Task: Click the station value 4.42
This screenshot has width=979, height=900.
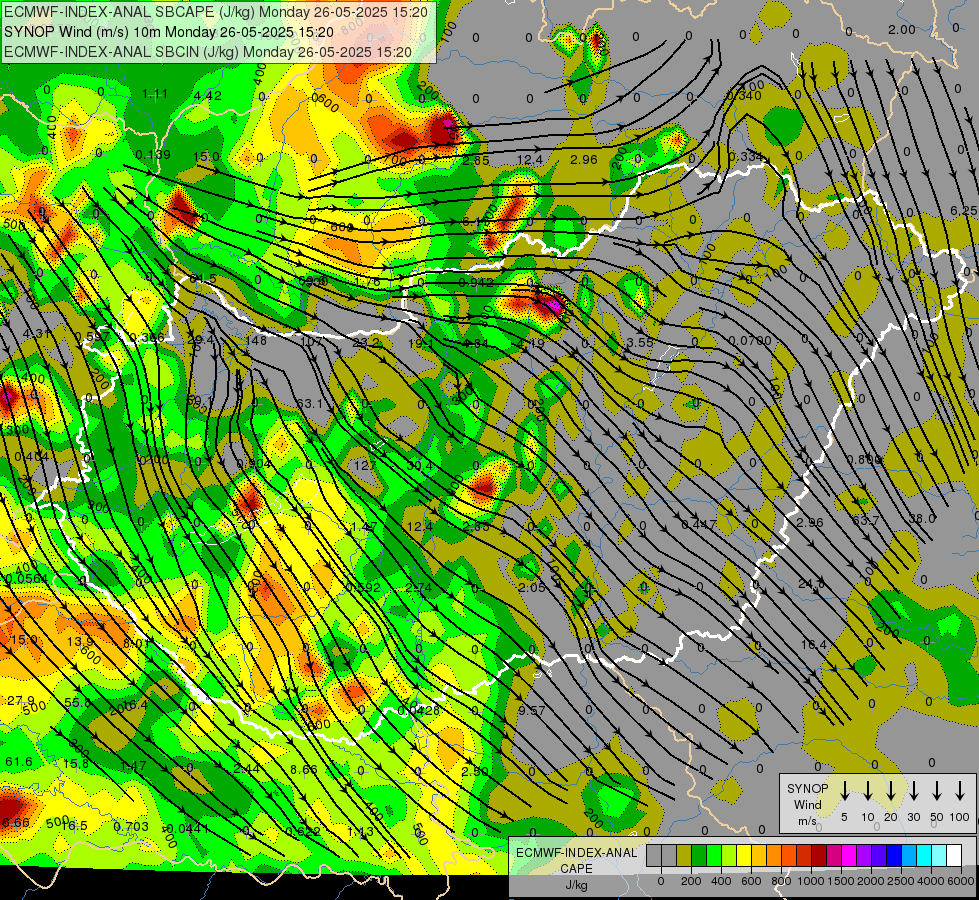Action: tap(207, 96)
